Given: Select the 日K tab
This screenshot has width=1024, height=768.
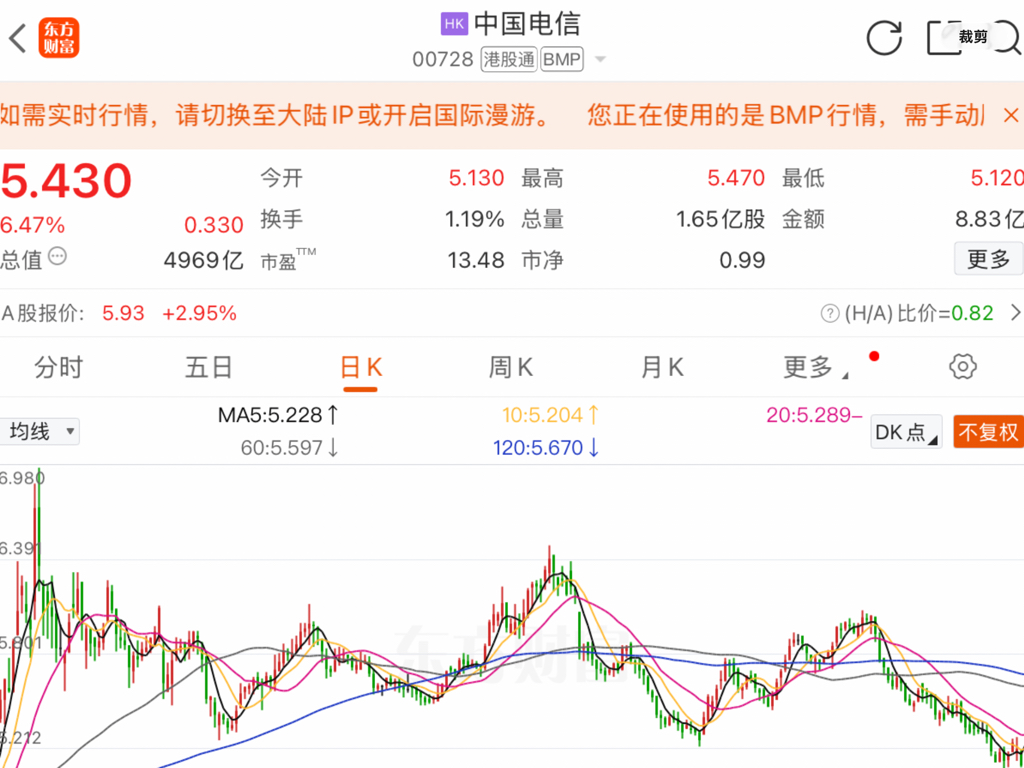Looking at the screenshot, I should pyautogui.click(x=361, y=368).
